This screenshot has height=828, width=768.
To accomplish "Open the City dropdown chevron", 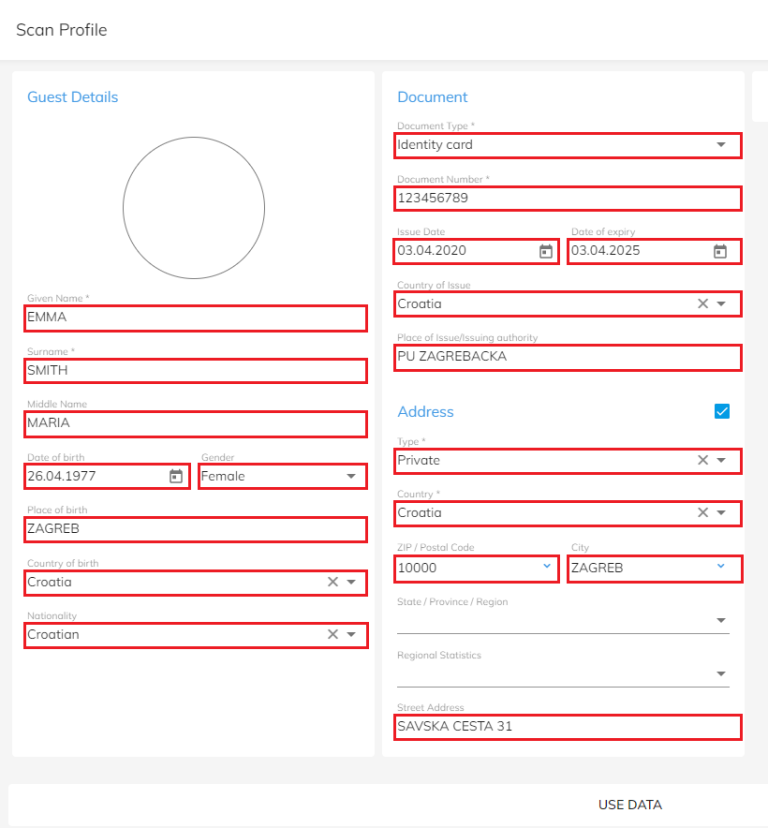I will click(x=721, y=567).
